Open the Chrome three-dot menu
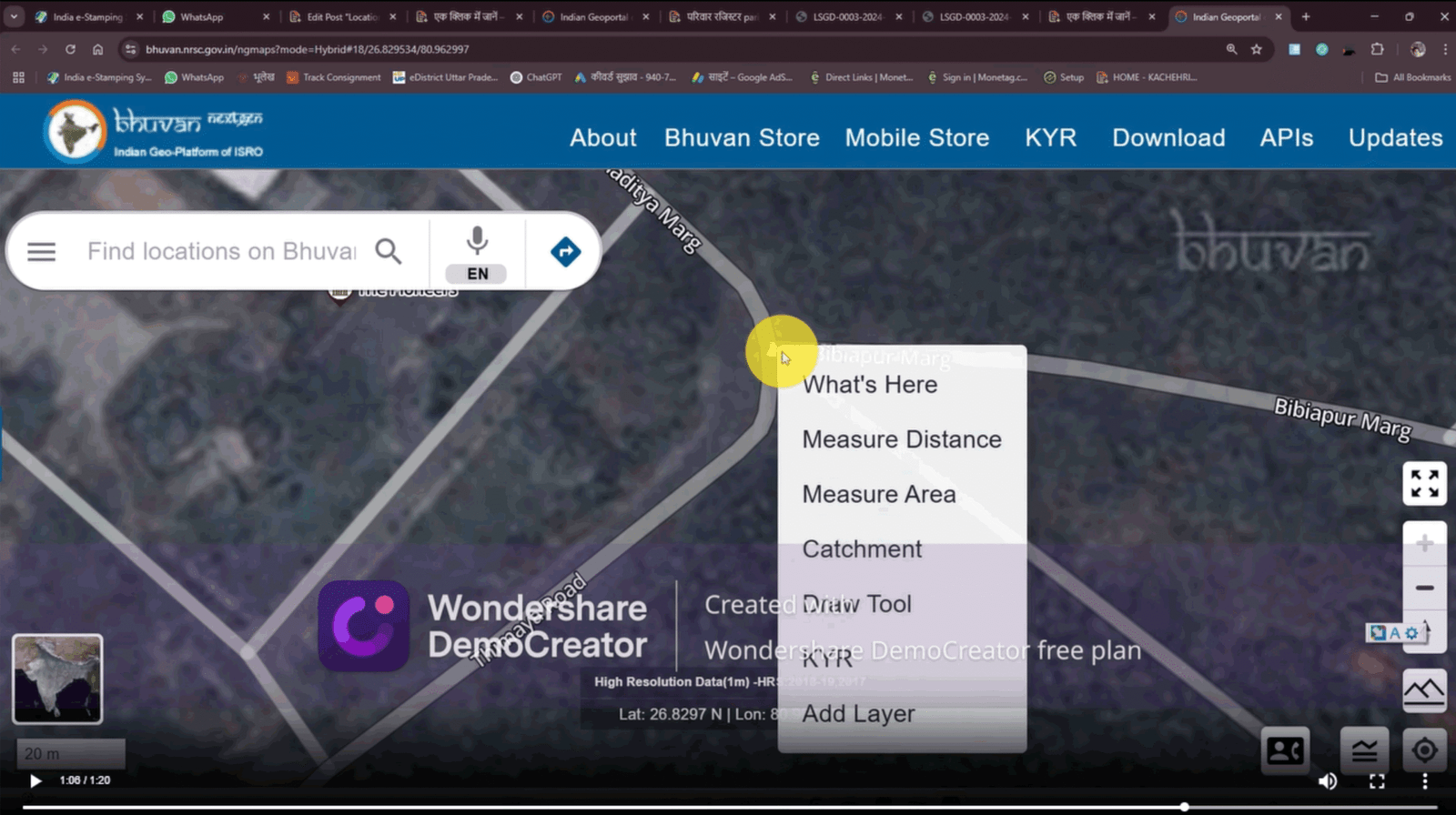The image size is (1456, 815). coord(1444,49)
